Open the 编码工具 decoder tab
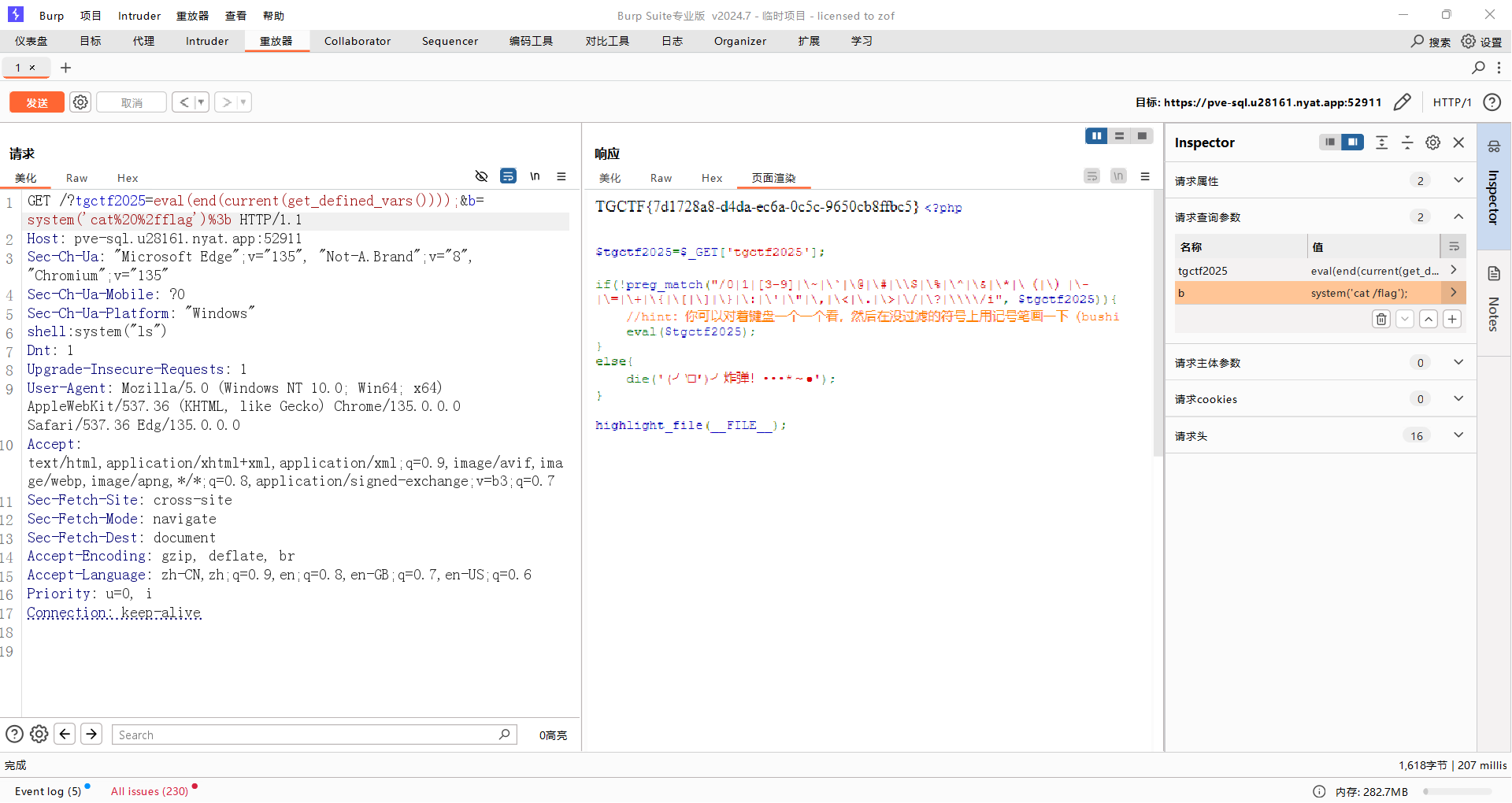The image size is (1512, 803). click(531, 41)
